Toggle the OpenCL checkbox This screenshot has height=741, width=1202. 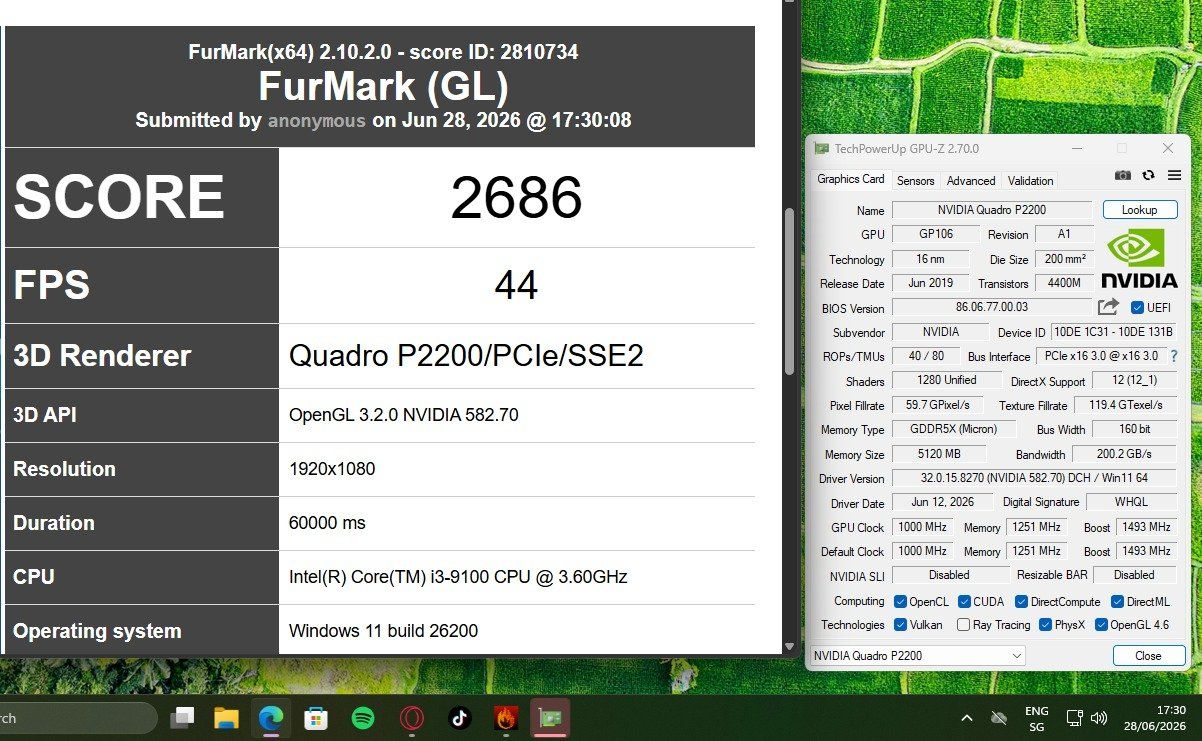tap(900, 602)
